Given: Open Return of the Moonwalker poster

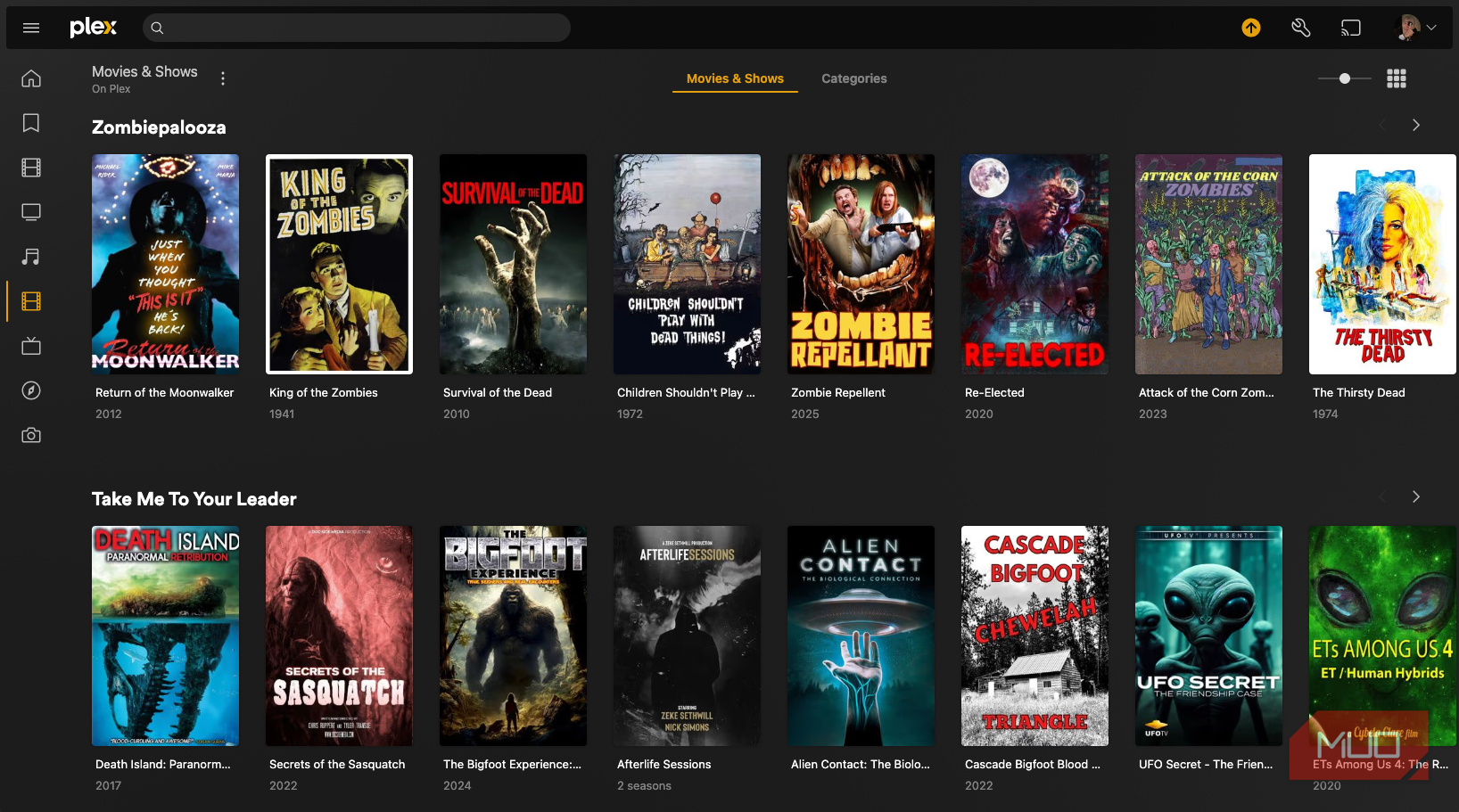Looking at the screenshot, I should point(165,264).
